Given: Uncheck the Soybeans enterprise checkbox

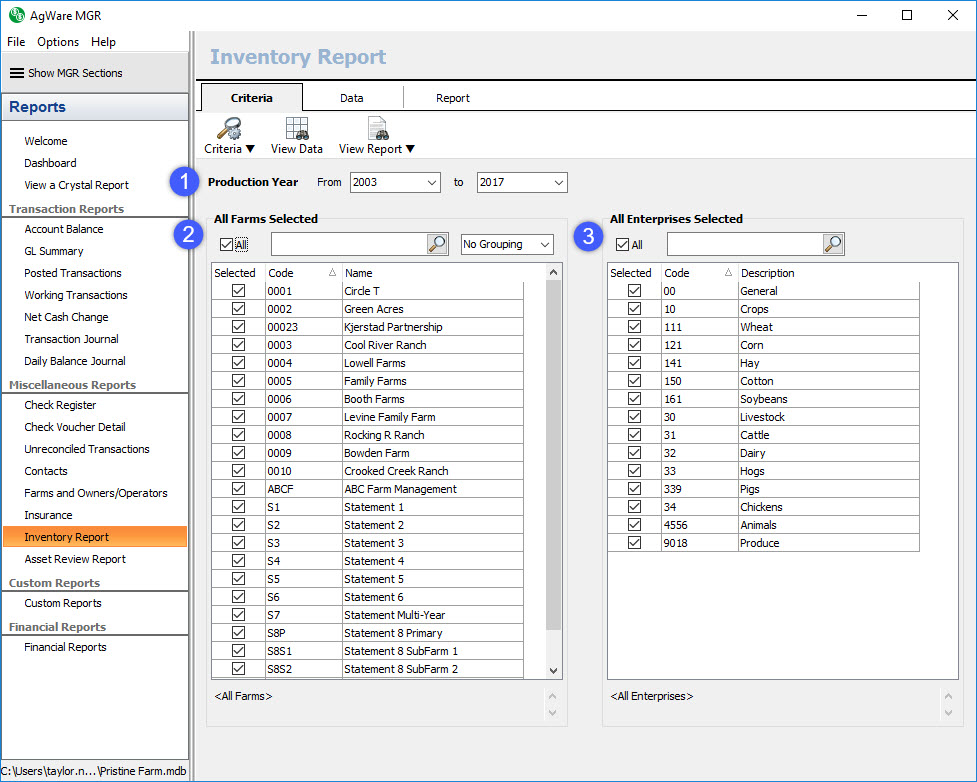Looking at the screenshot, I should point(634,399).
